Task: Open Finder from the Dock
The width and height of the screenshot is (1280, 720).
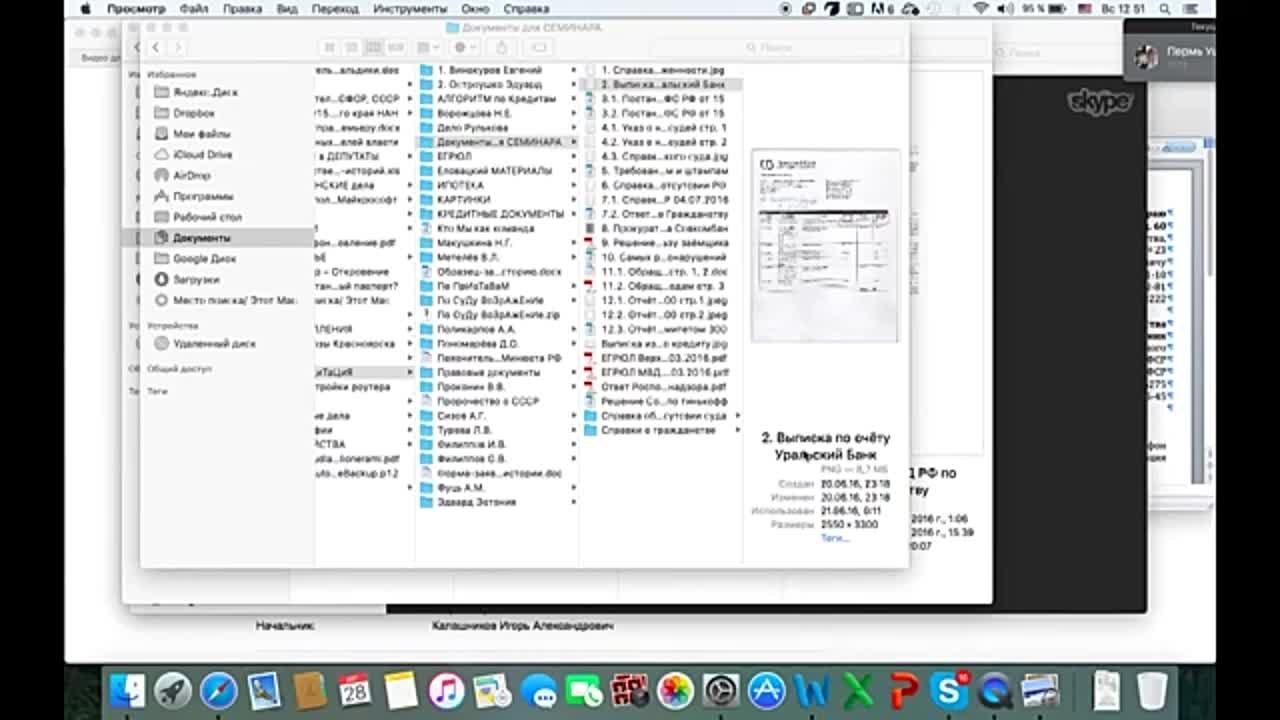Action: click(127, 691)
